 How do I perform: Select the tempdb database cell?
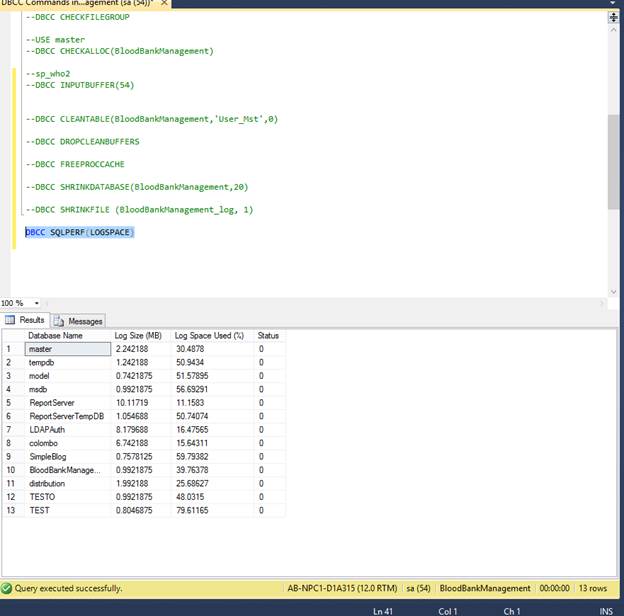(68, 363)
